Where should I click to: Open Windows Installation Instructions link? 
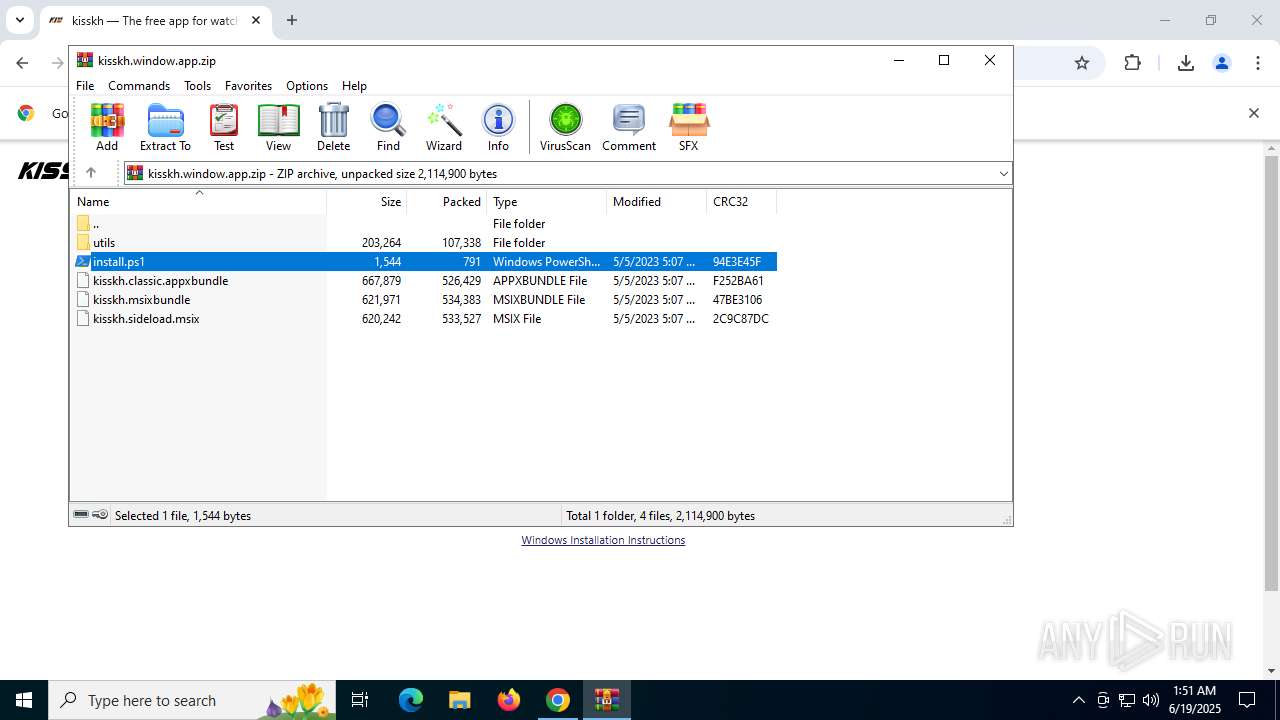603,540
